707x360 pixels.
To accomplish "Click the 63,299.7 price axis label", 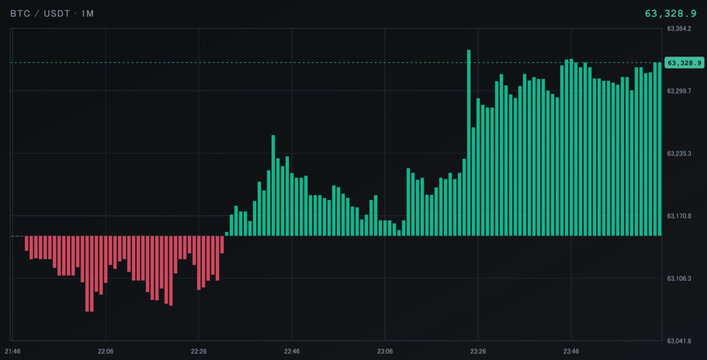I will [679, 91].
